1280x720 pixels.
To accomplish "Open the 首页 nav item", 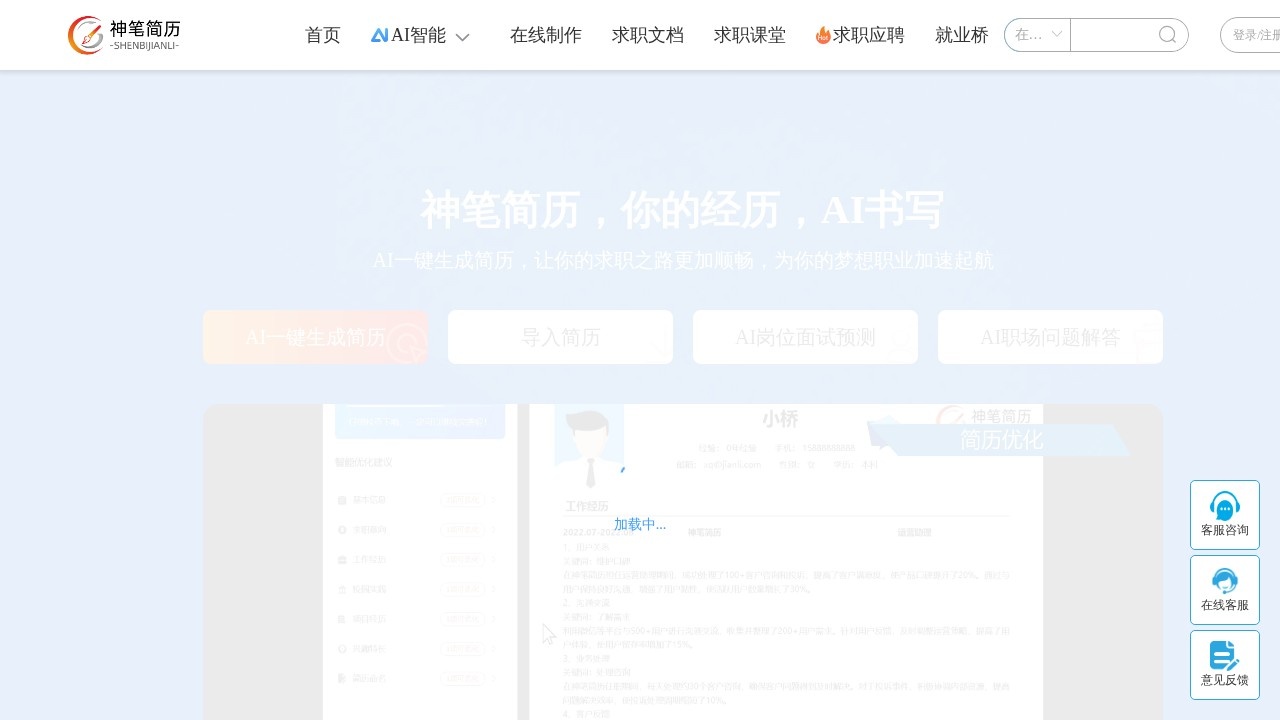I will pos(322,35).
